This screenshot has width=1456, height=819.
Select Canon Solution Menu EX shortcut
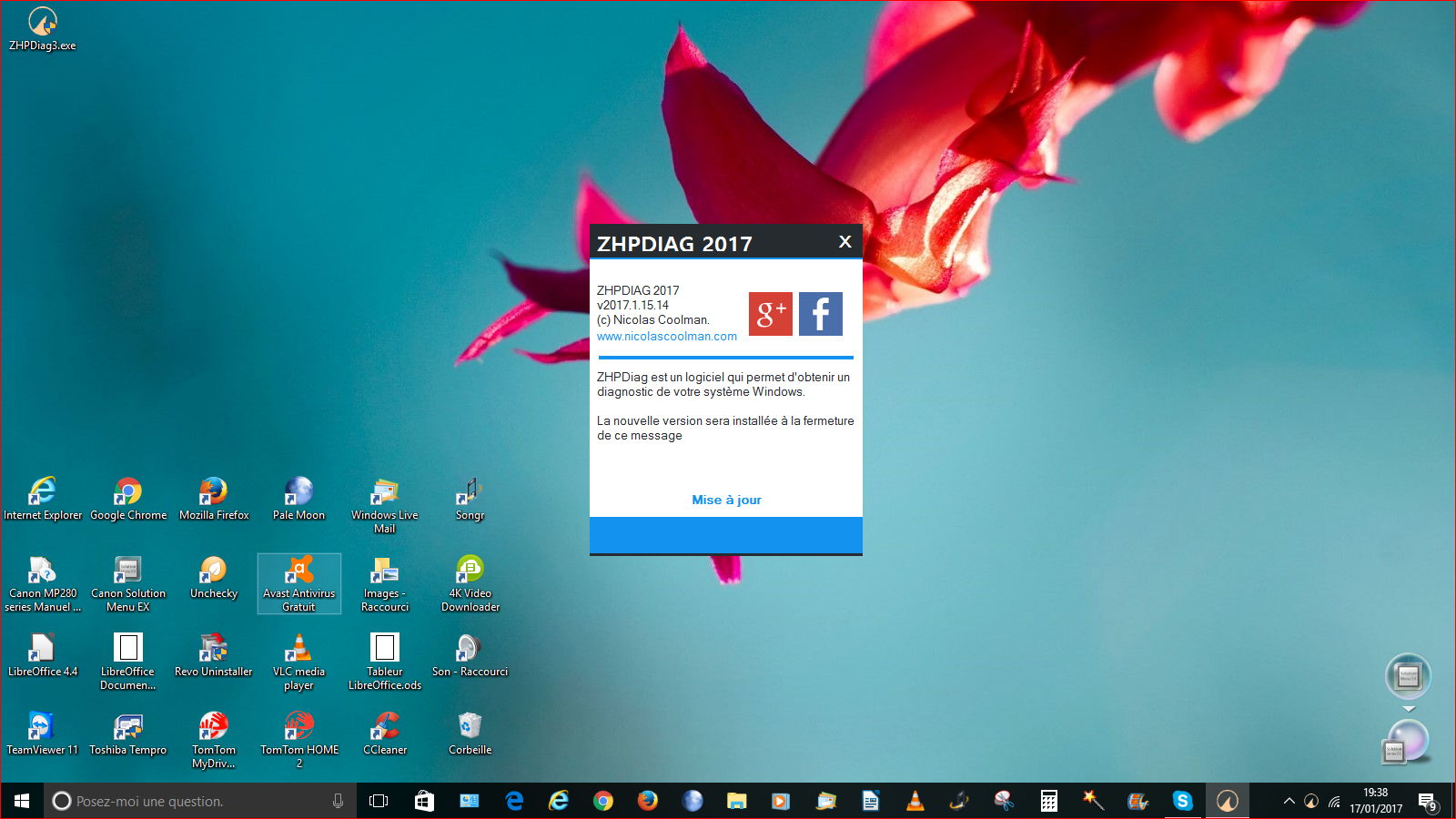point(128,583)
